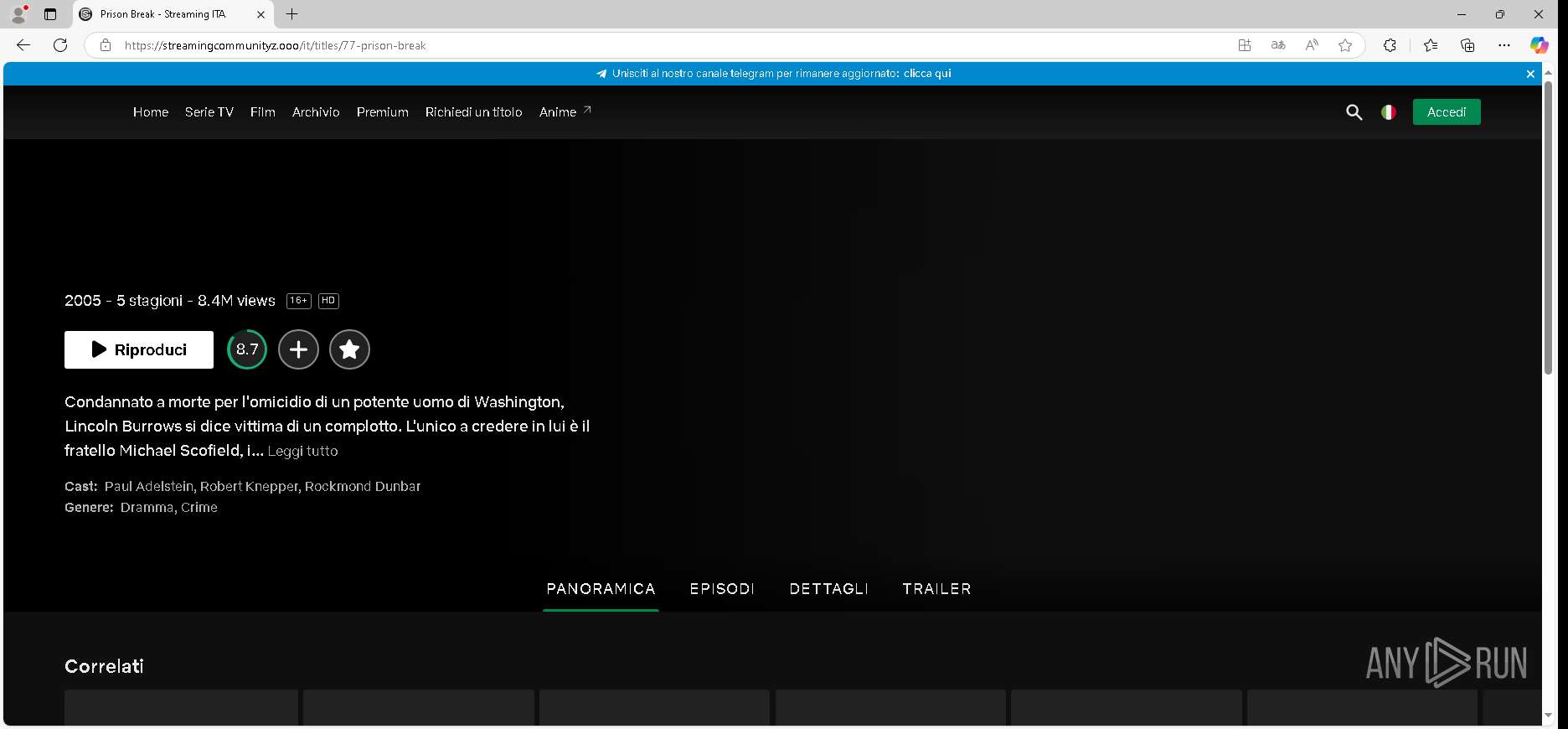Click the translate page icon
Viewport: 1568px width, 729px height.
pyautogui.click(x=1278, y=45)
